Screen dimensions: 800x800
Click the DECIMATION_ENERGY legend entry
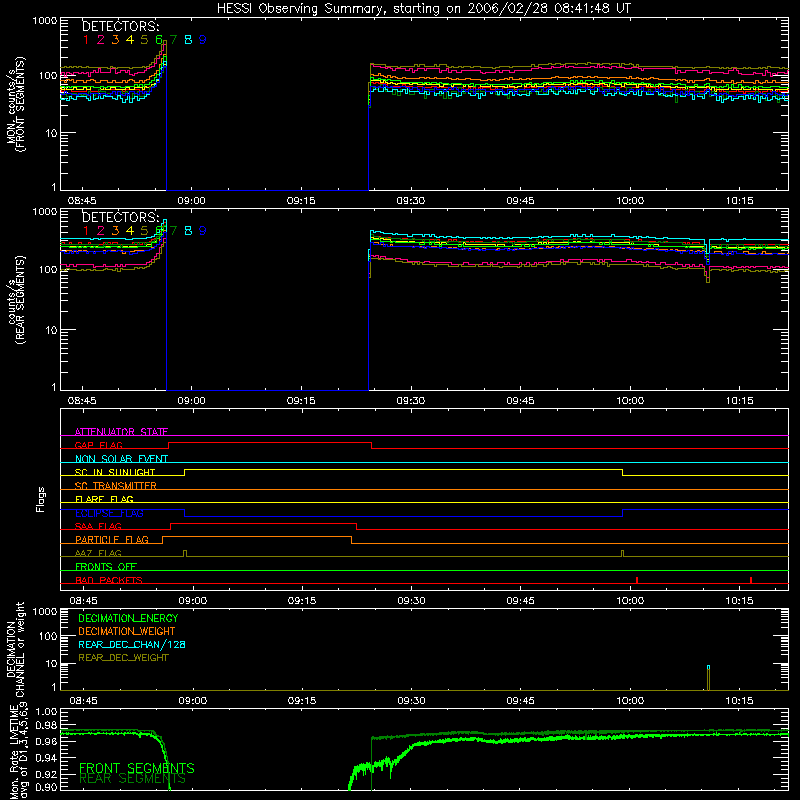[128, 618]
